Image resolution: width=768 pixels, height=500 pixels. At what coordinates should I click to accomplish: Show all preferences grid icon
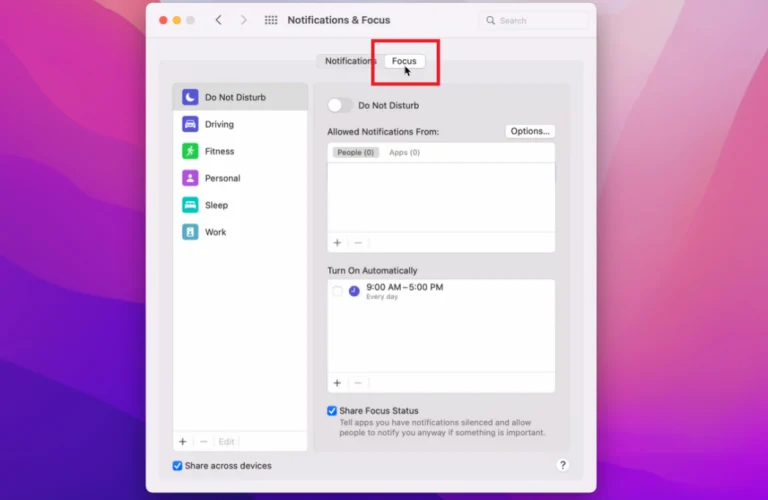pyautogui.click(x=271, y=20)
